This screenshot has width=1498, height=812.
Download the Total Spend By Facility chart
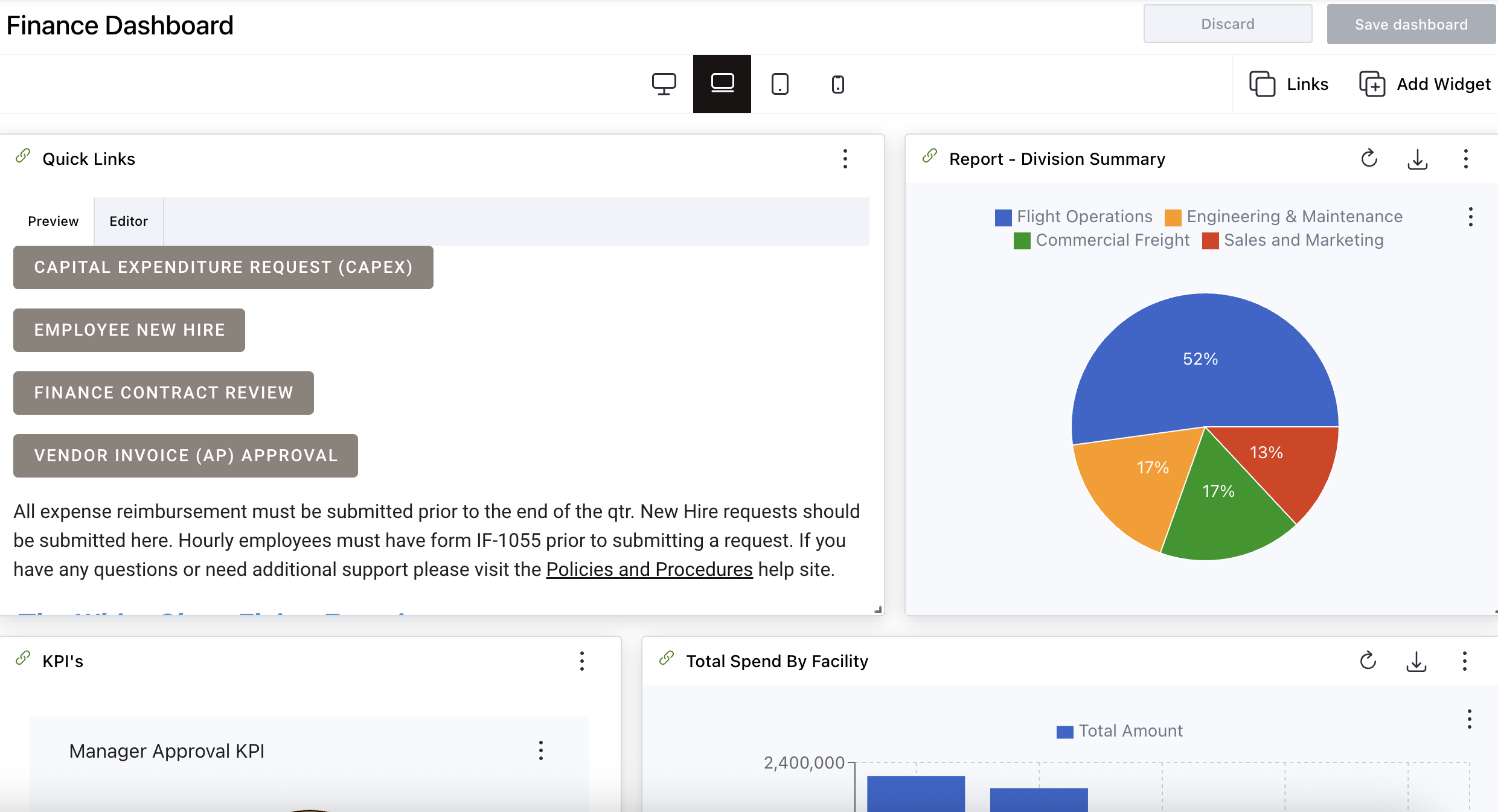[x=1416, y=661]
